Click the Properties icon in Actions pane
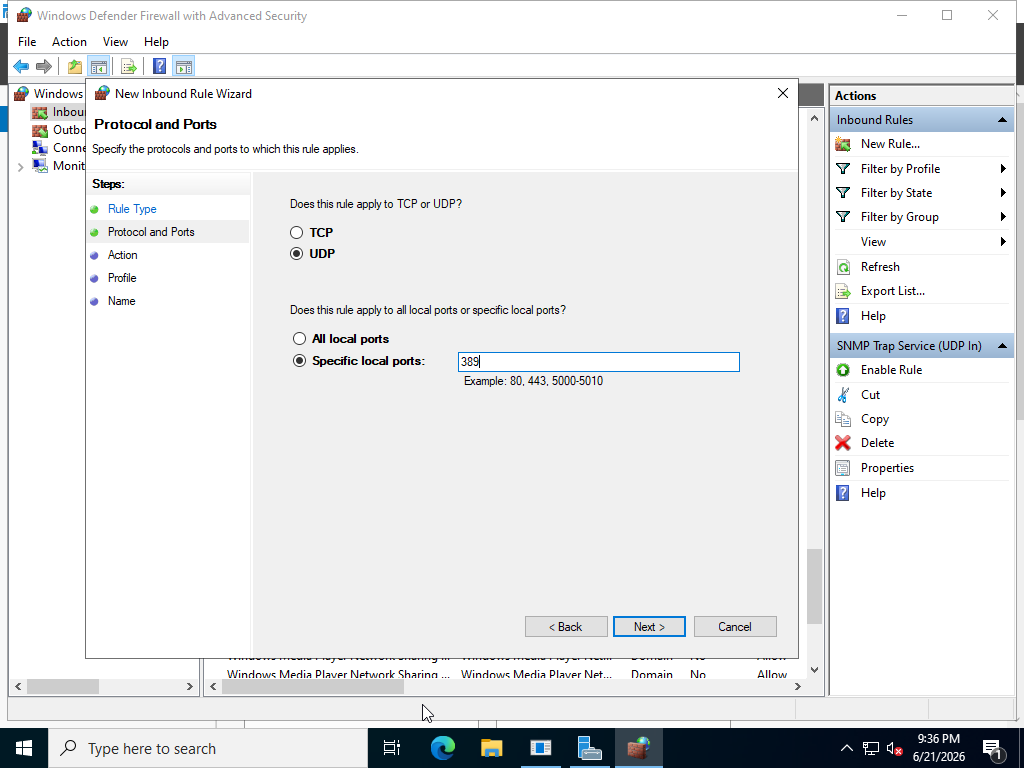1024x768 pixels. (x=843, y=468)
